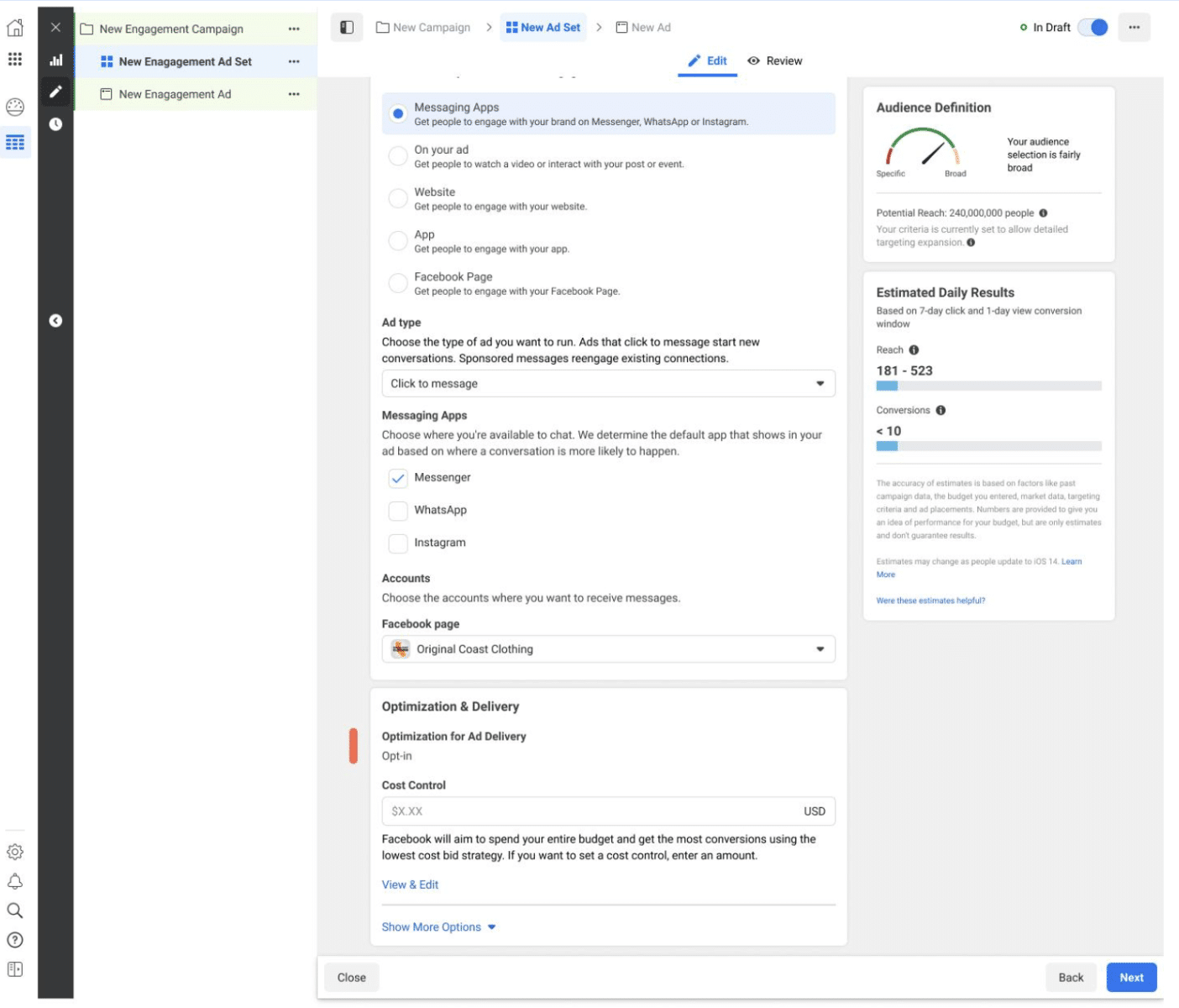Open the Click to message dropdown
The image size is (1179, 1008).
click(609, 384)
